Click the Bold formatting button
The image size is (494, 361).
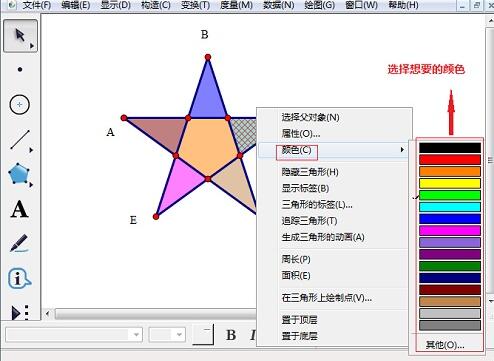point(231,335)
